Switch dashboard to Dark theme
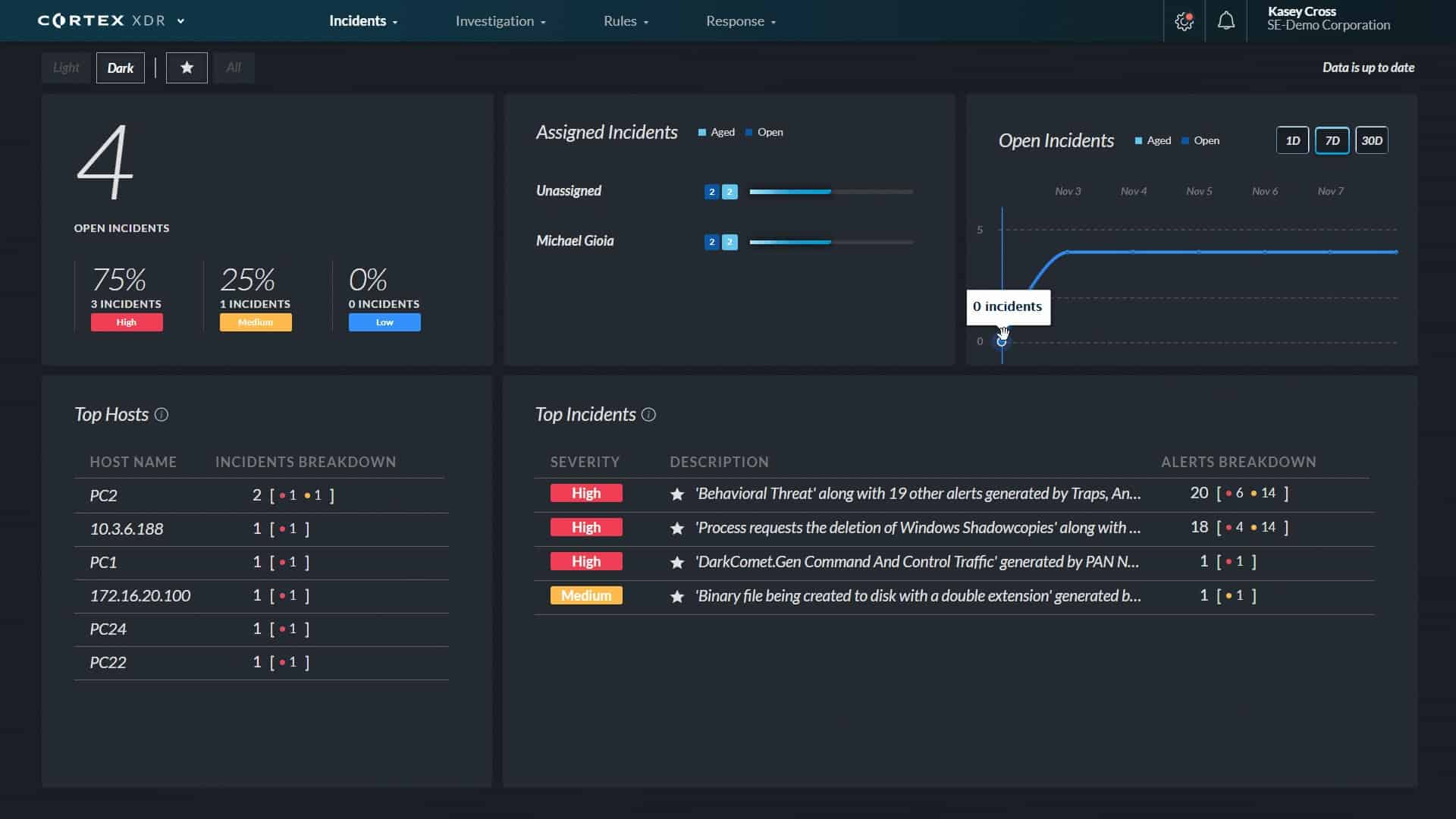This screenshot has width=1456, height=819. [x=120, y=68]
